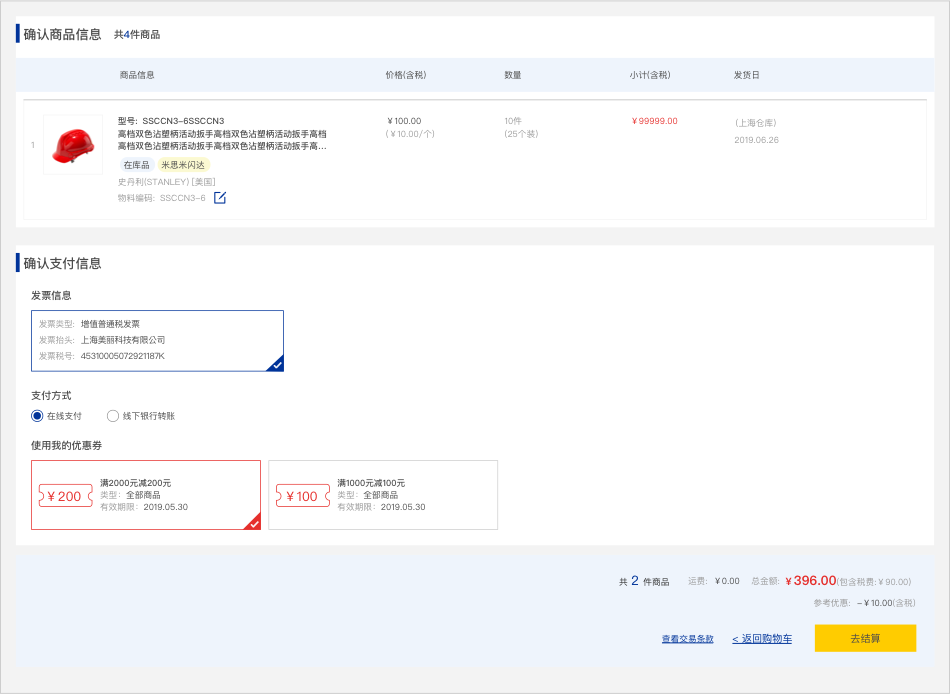The width and height of the screenshot is (950, 694).
Task: Open the product title 高档双色沾塑柄活动扳手
Action: pos(222,139)
